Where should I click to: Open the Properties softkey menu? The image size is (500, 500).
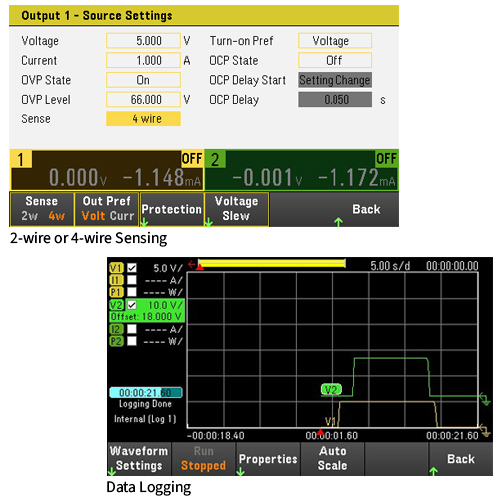point(268,459)
